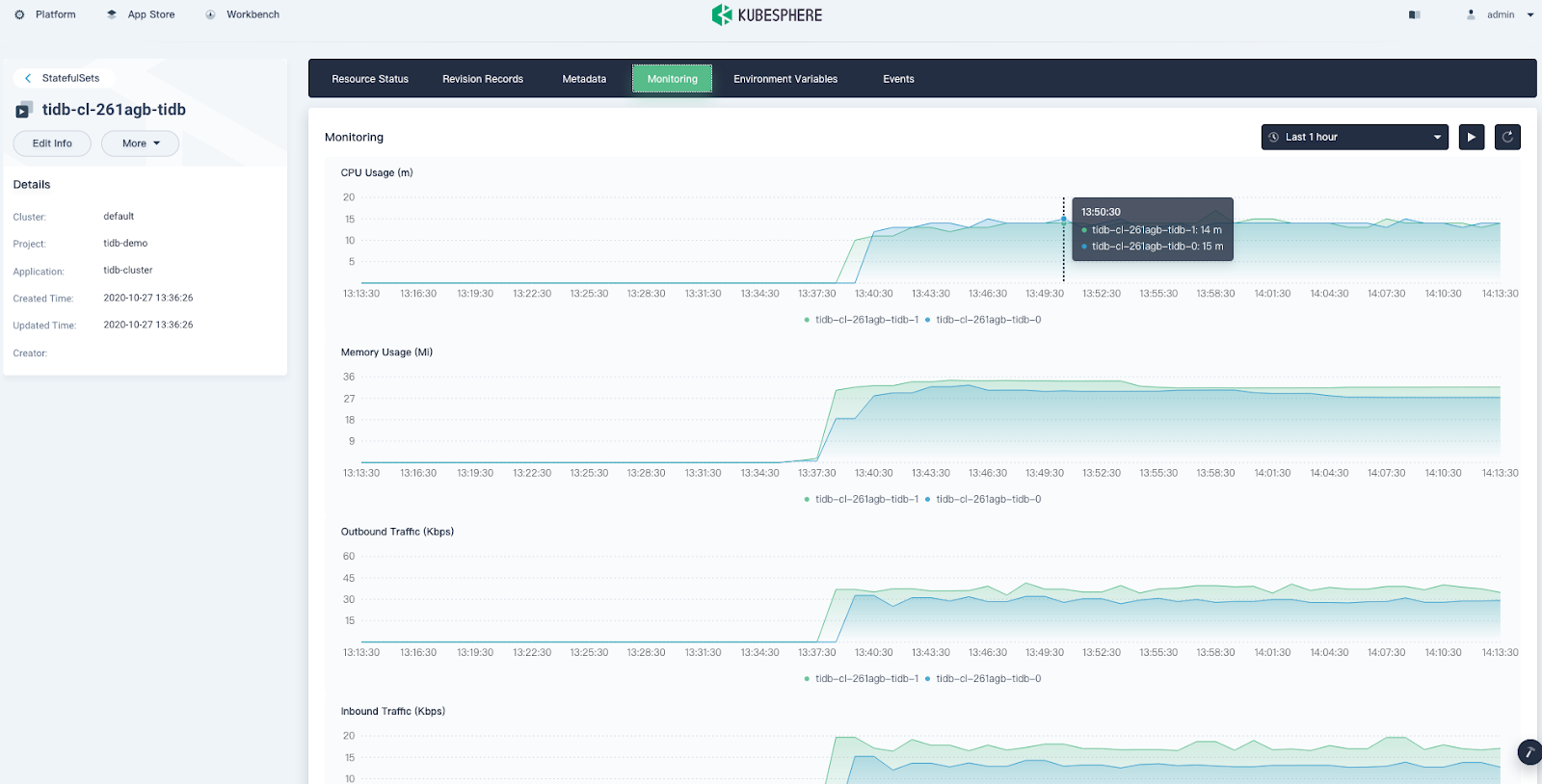
Task: Click the Workbench icon
Action: [210, 14]
